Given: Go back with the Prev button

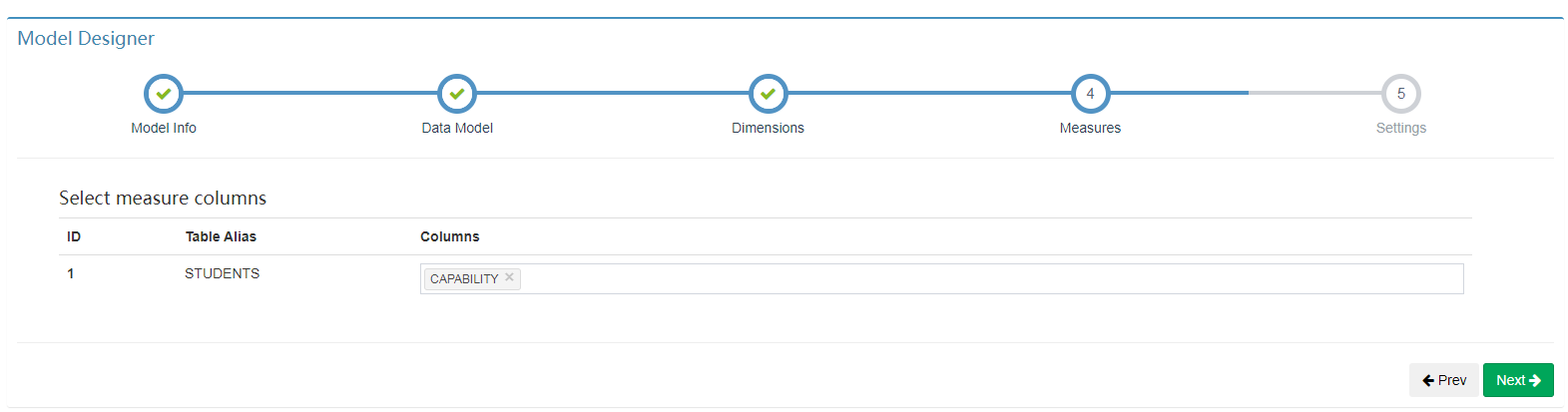Looking at the screenshot, I should 1444,380.
